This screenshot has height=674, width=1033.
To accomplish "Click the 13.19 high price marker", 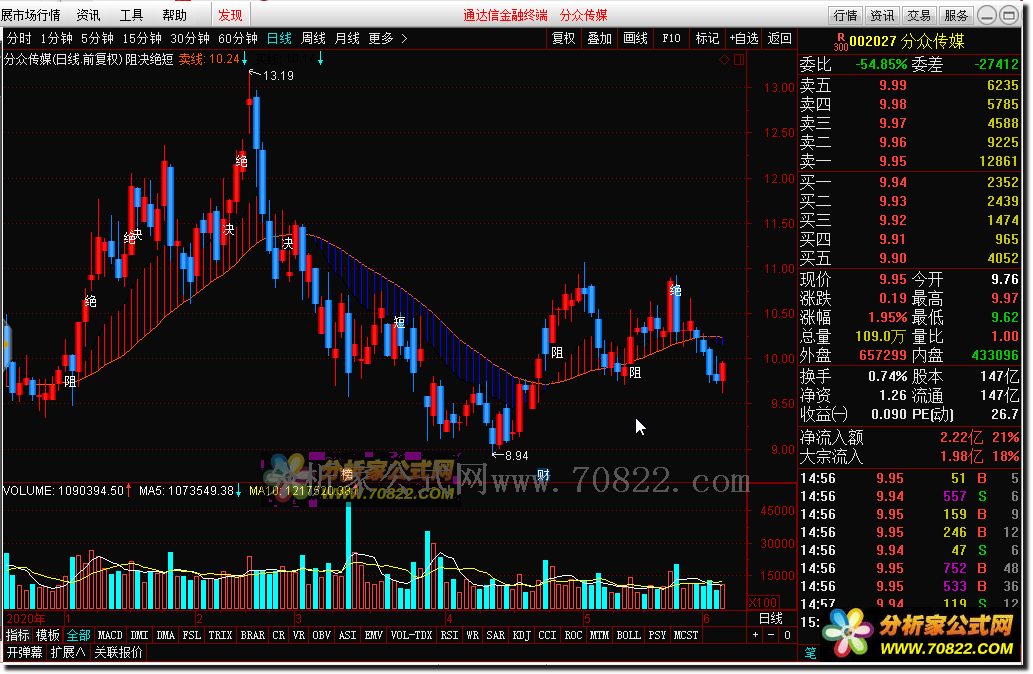I will tap(277, 76).
